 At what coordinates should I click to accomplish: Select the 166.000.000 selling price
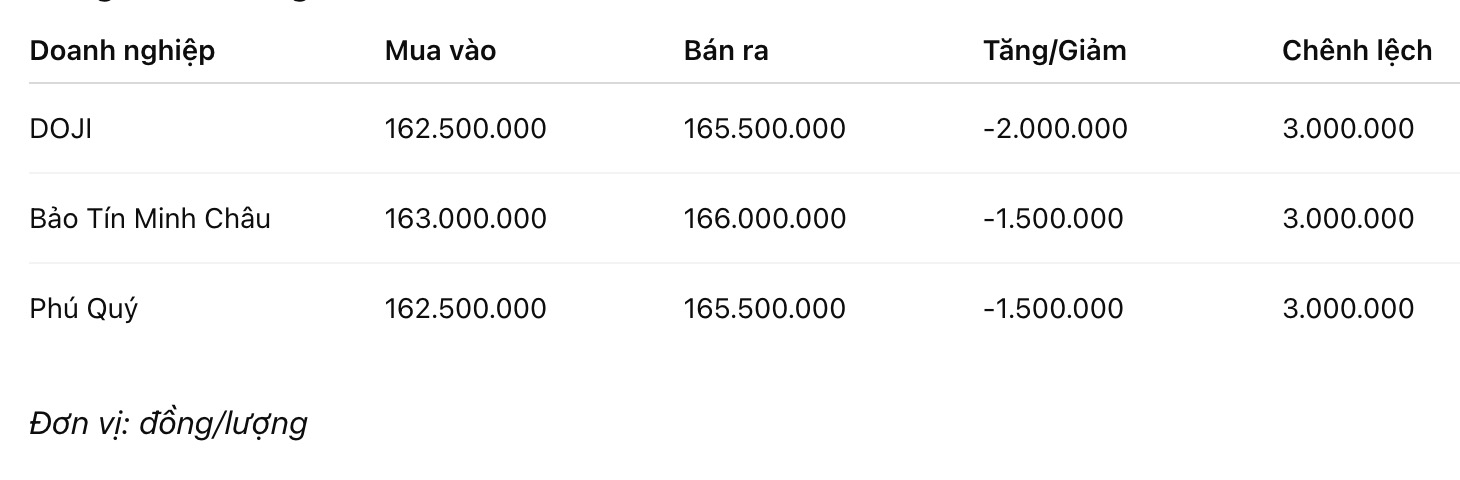tap(764, 218)
